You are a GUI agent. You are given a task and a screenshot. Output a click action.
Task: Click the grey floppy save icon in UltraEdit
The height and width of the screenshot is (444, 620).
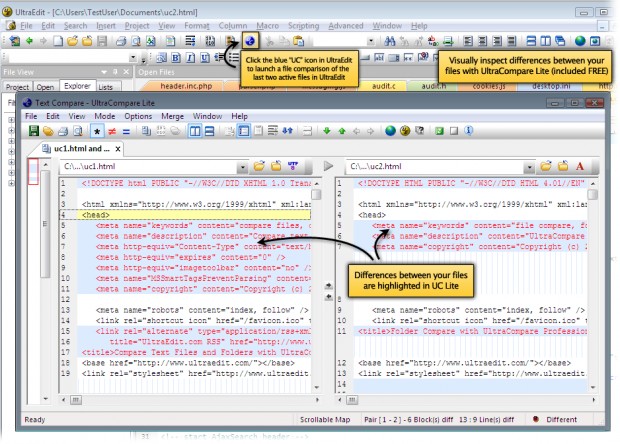tap(102, 41)
